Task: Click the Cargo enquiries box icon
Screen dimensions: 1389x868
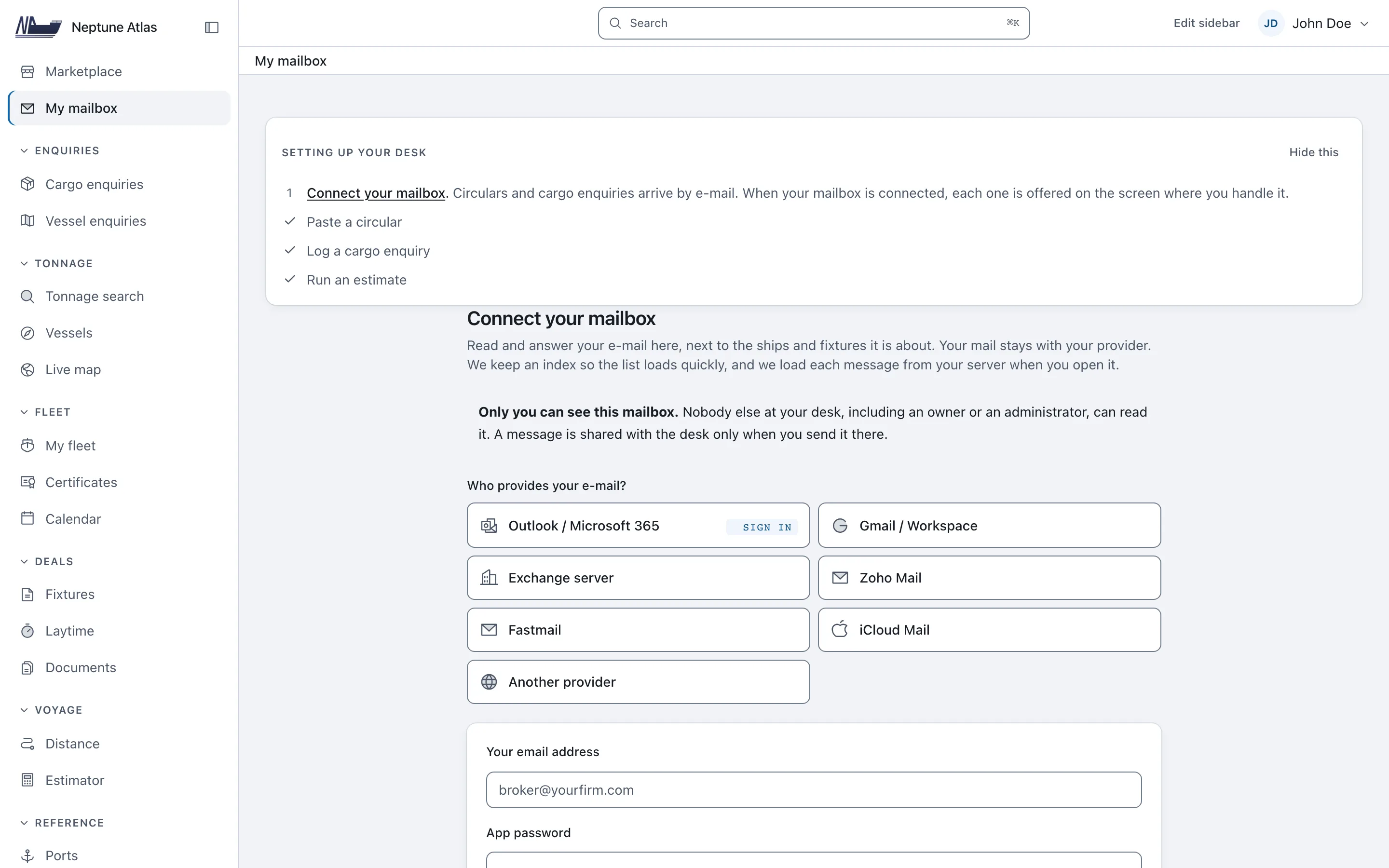Action: pyautogui.click(x=27, y=184)
